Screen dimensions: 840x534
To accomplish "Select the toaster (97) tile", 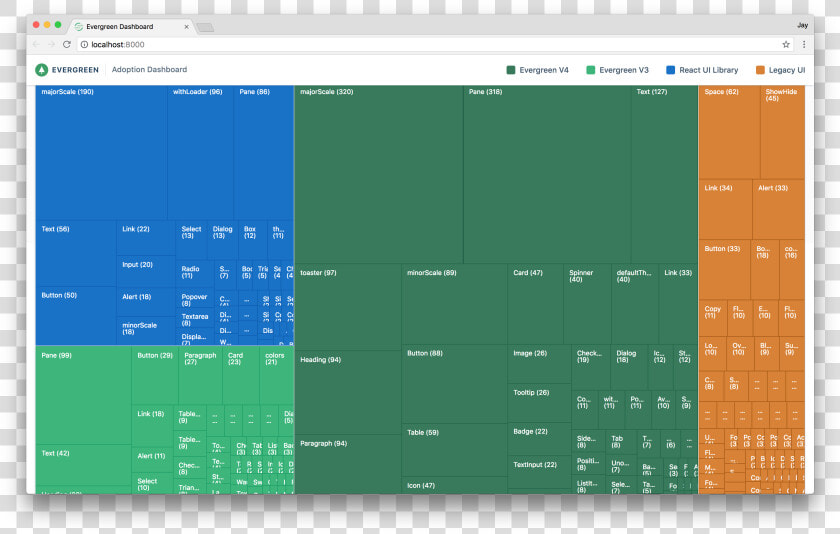I will coord(348,307).
